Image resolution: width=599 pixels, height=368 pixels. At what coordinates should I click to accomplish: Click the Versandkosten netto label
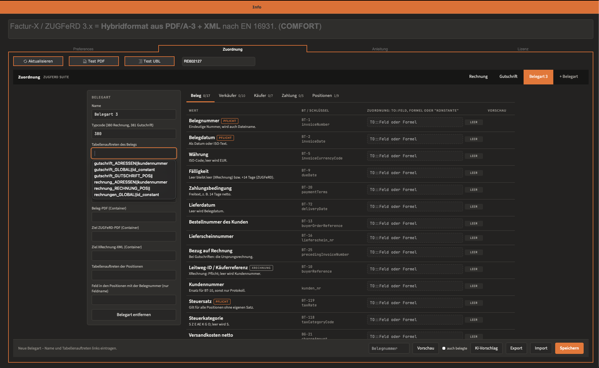(211, 335)
